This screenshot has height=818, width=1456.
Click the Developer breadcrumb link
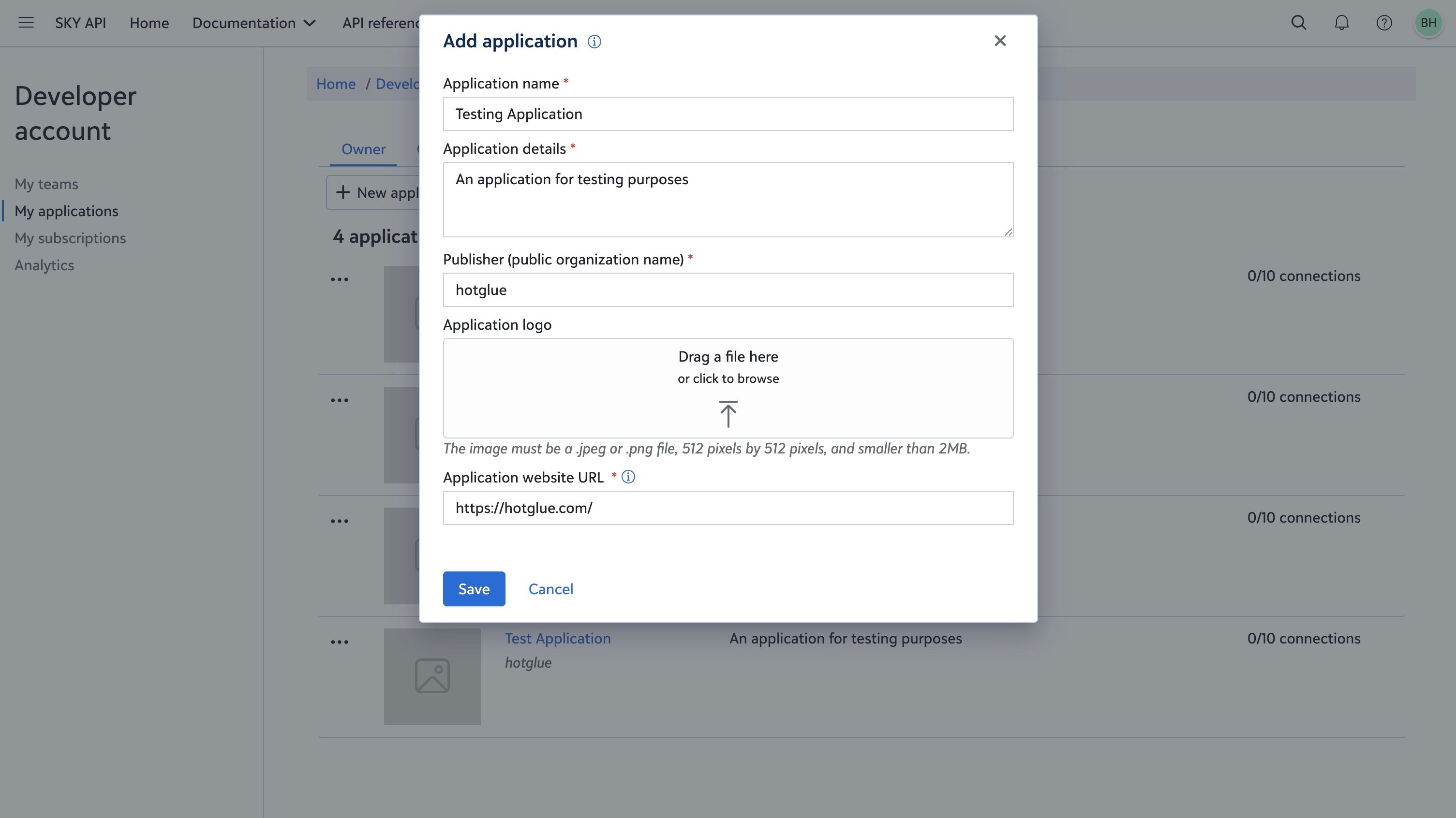[x=397, y=84]
